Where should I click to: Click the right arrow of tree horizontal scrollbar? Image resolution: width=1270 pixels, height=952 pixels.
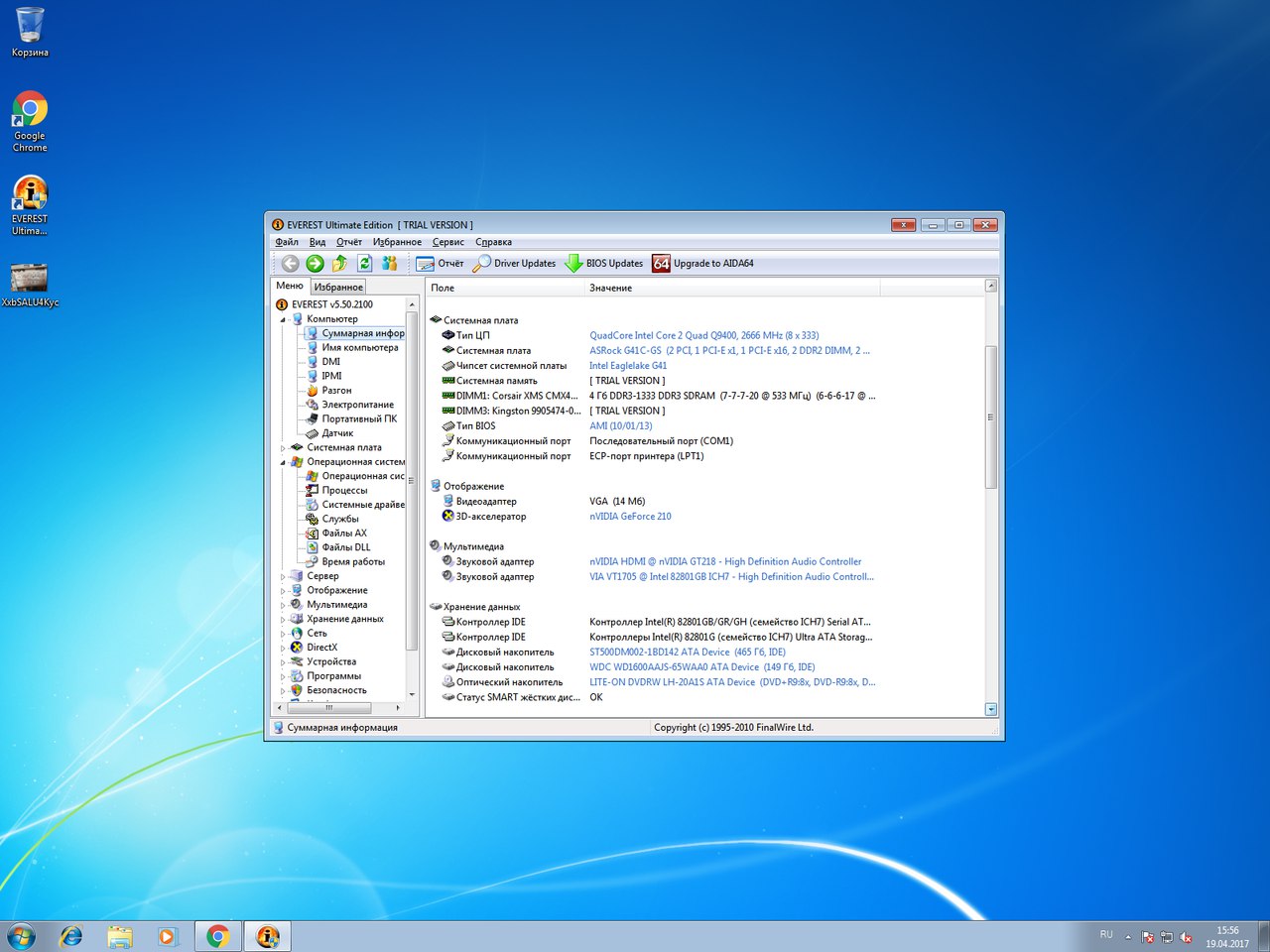pos(398,708)
